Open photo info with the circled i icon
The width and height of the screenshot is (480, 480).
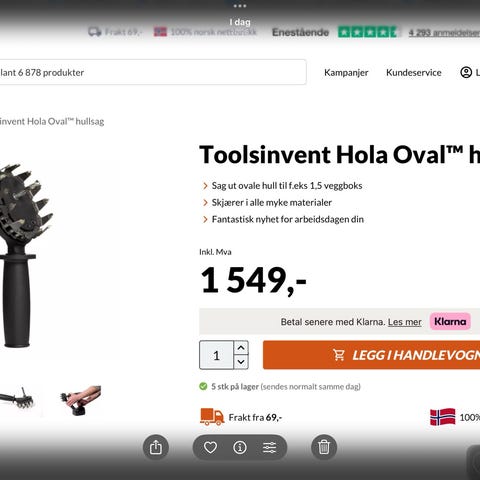(x=240, y=447)
